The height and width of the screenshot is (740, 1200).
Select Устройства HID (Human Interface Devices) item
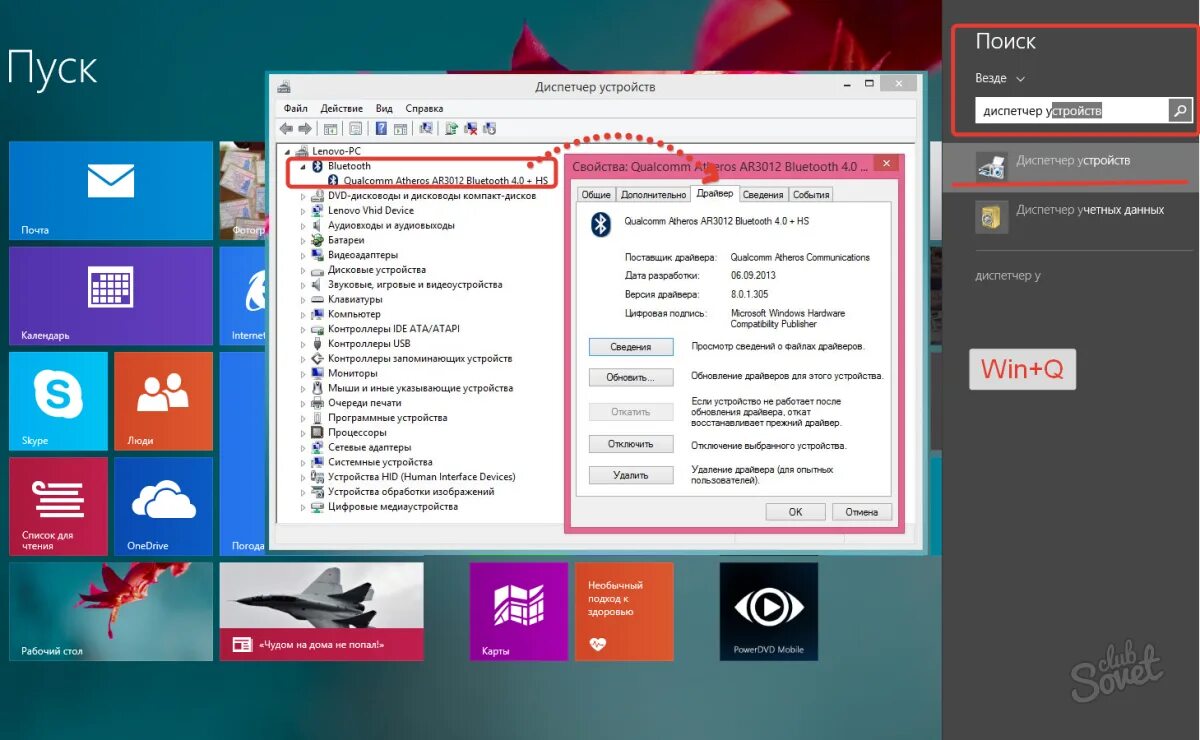coord(421,477)
